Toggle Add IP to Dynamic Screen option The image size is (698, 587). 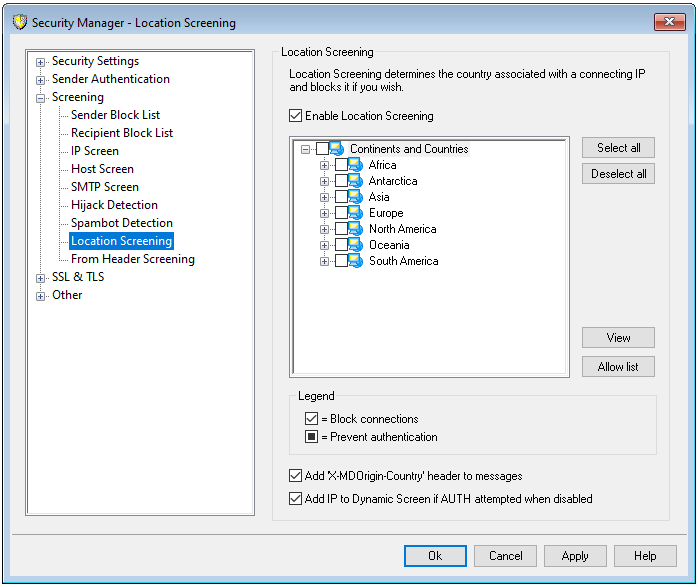tap(295, 498)
